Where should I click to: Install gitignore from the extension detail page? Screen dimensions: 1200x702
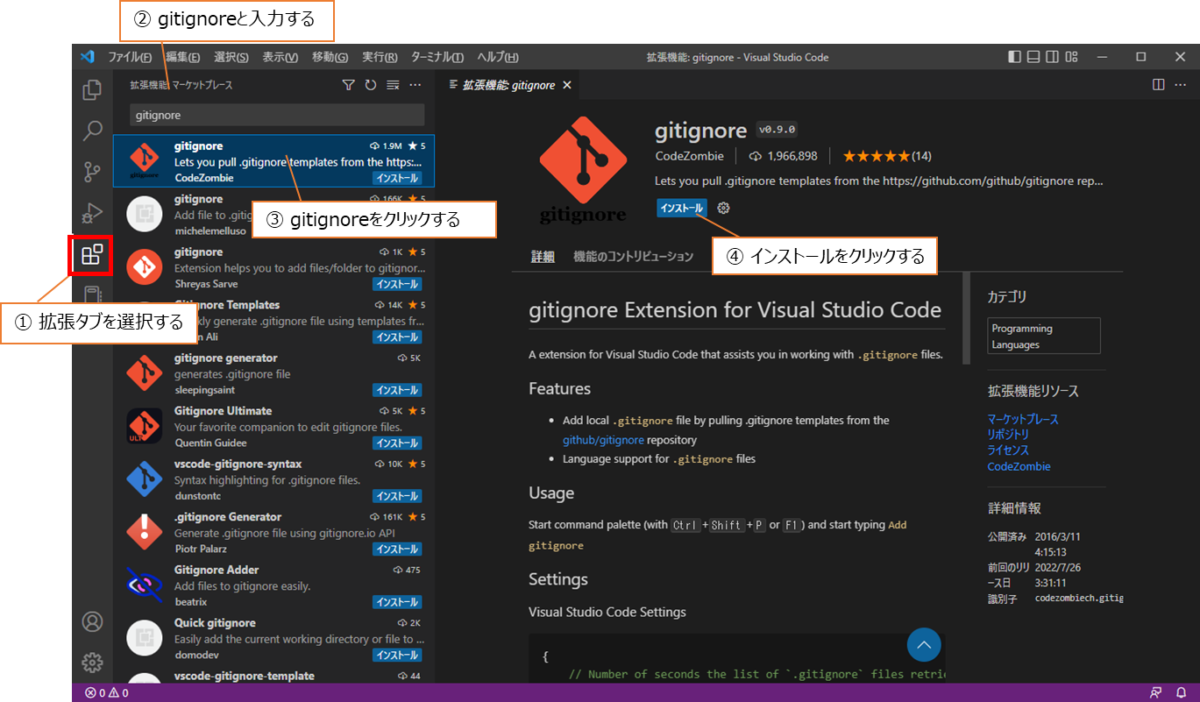682,208
